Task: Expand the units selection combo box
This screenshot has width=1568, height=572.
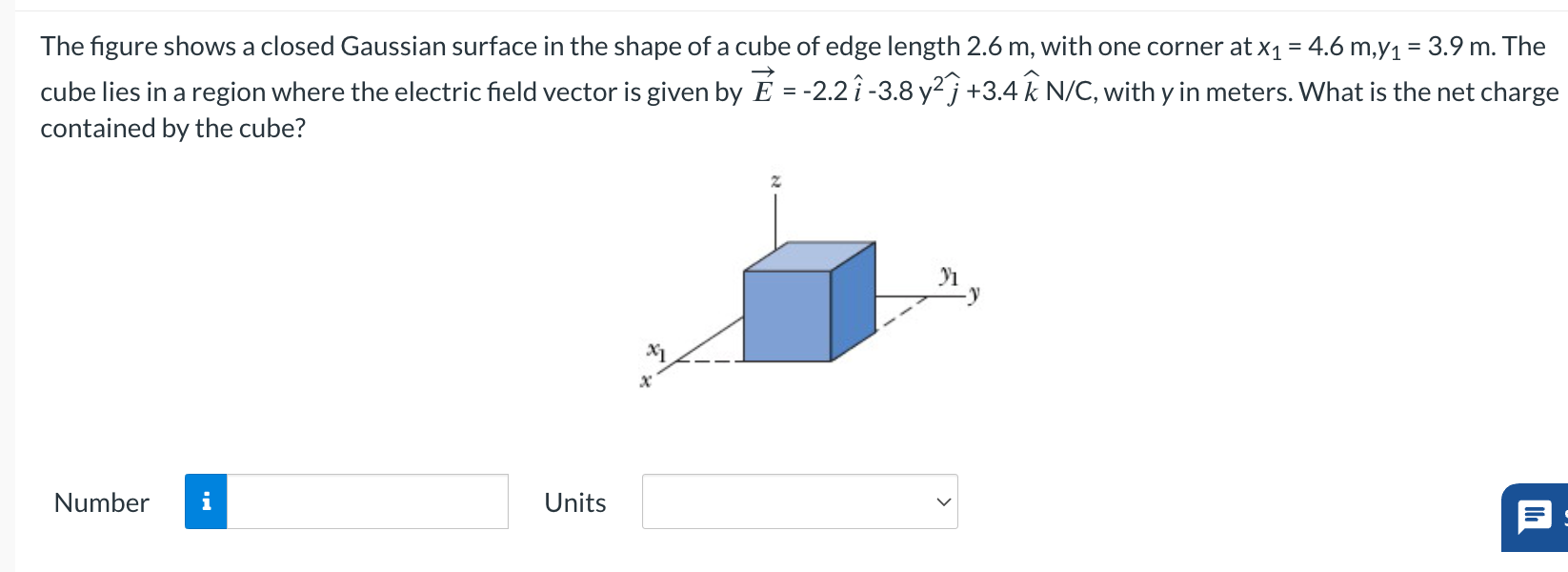Action: pos(798,500)
